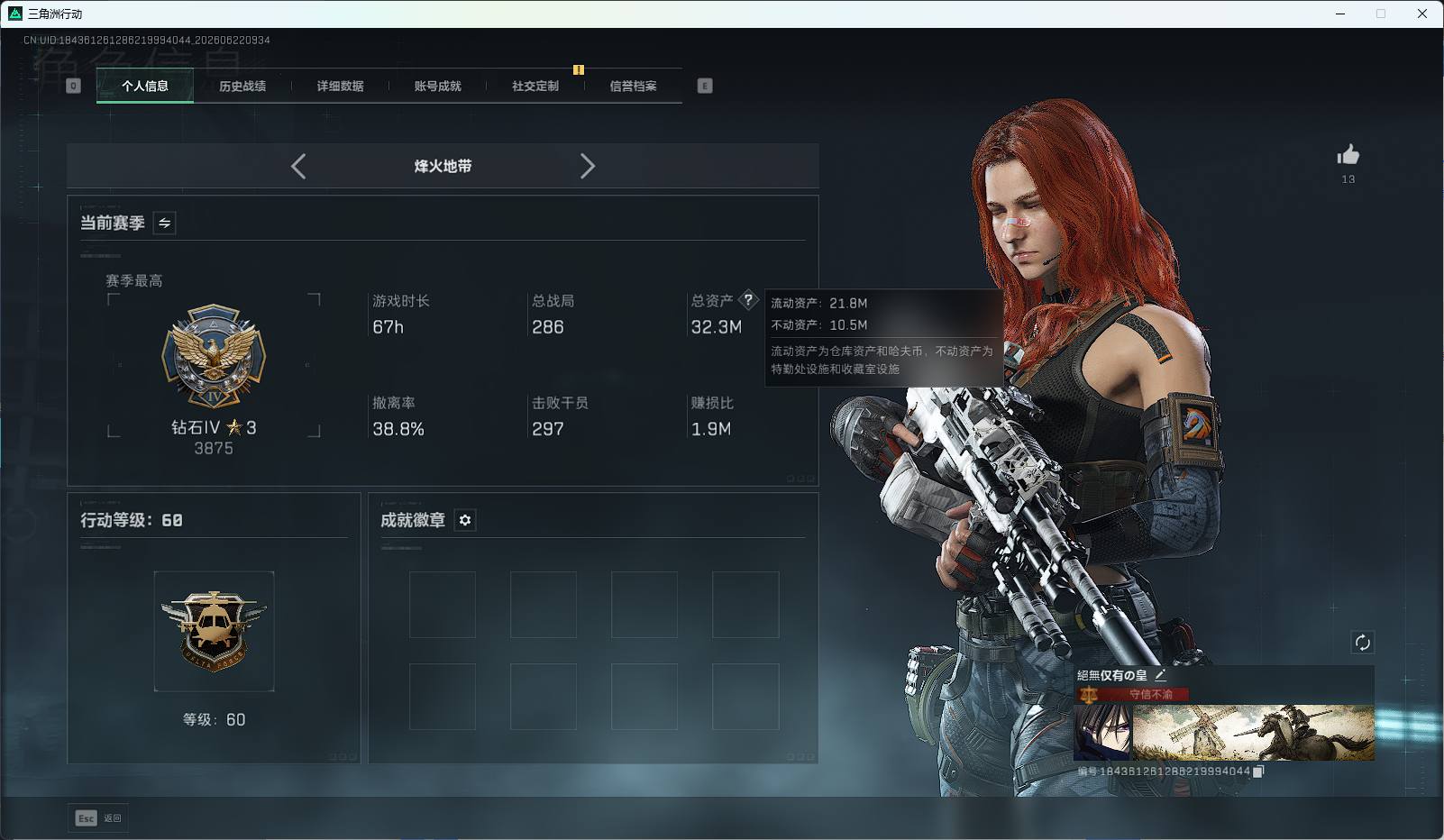Select the 社交定制 tab
1444x840 pixels.
point(535,86)
